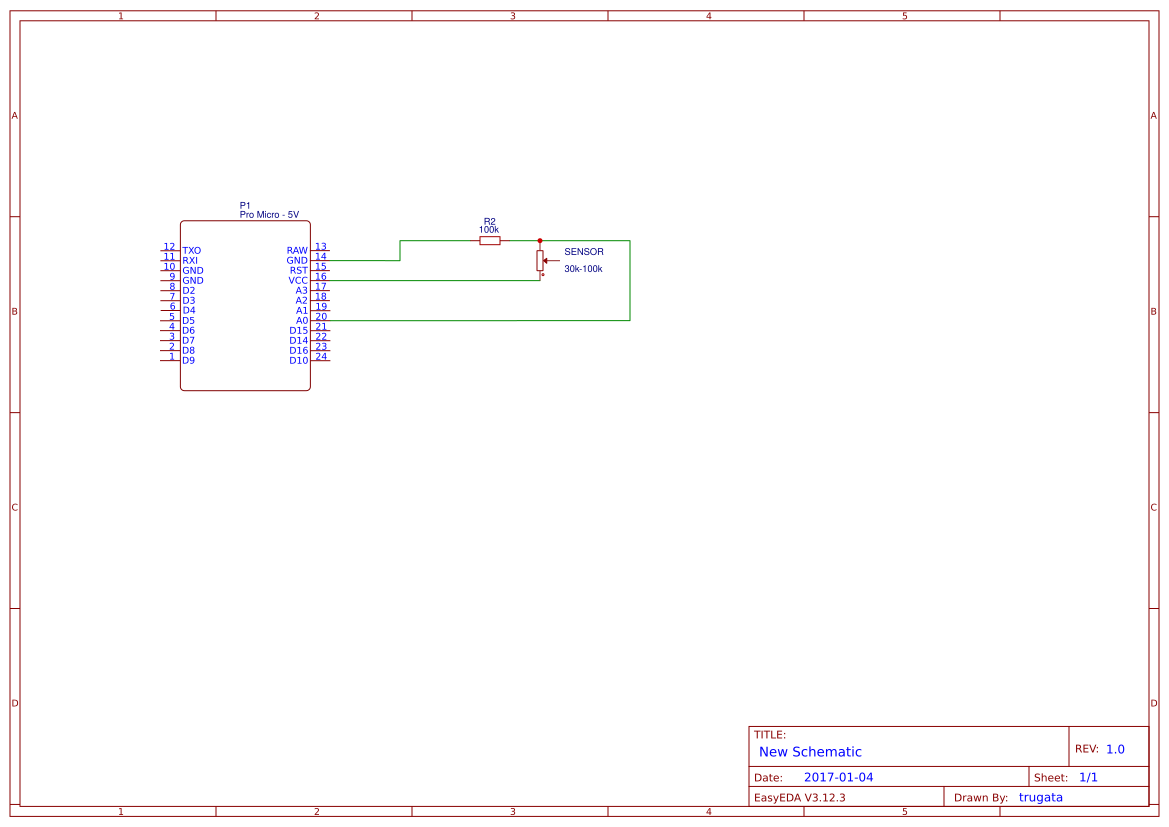The width and height of the screenshot is (1169, 827).
Task: Select pin number 20 beside A0
Action: 321,316
